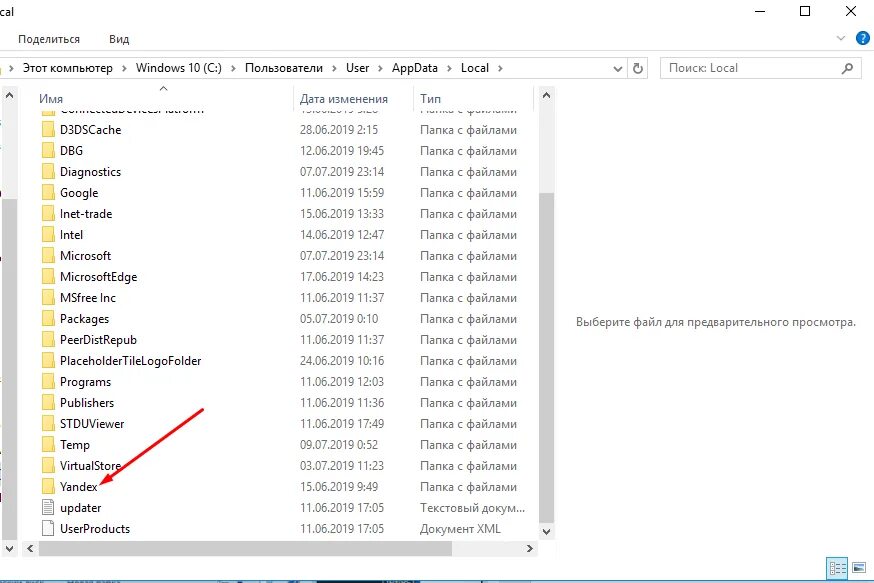Image resolution: width=874 pixels, height=583 pixels.
Task: Click the updater text document icon
Action: click(x=48, y=508)
